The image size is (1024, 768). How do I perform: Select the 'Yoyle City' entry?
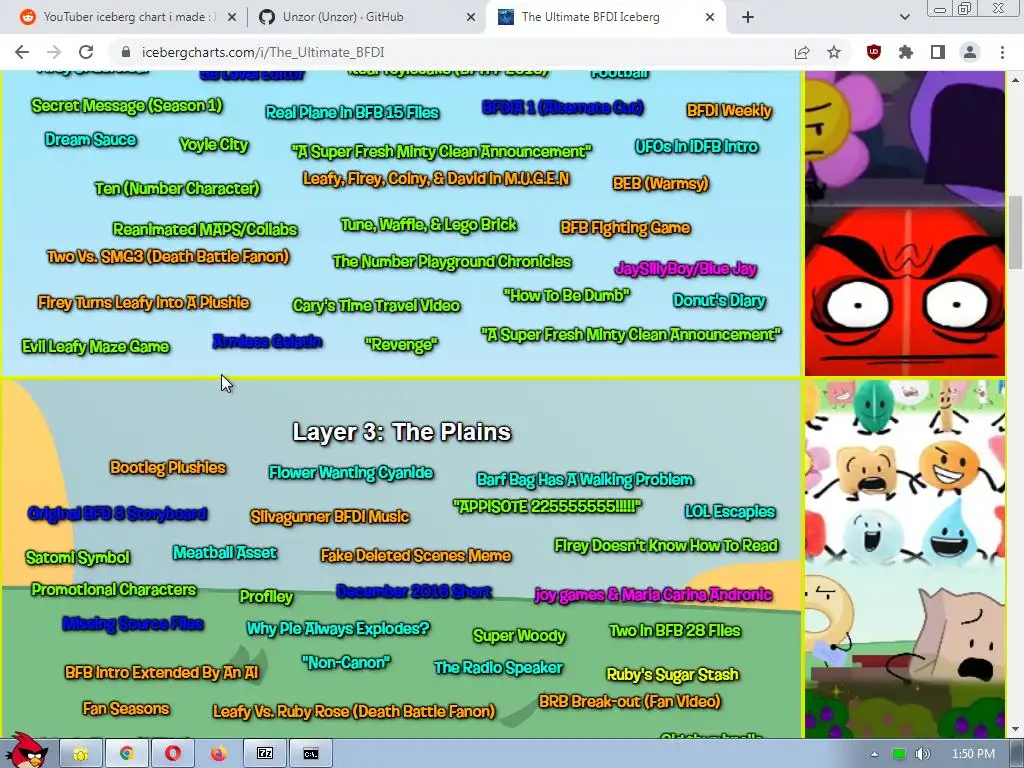coord(214,144)
